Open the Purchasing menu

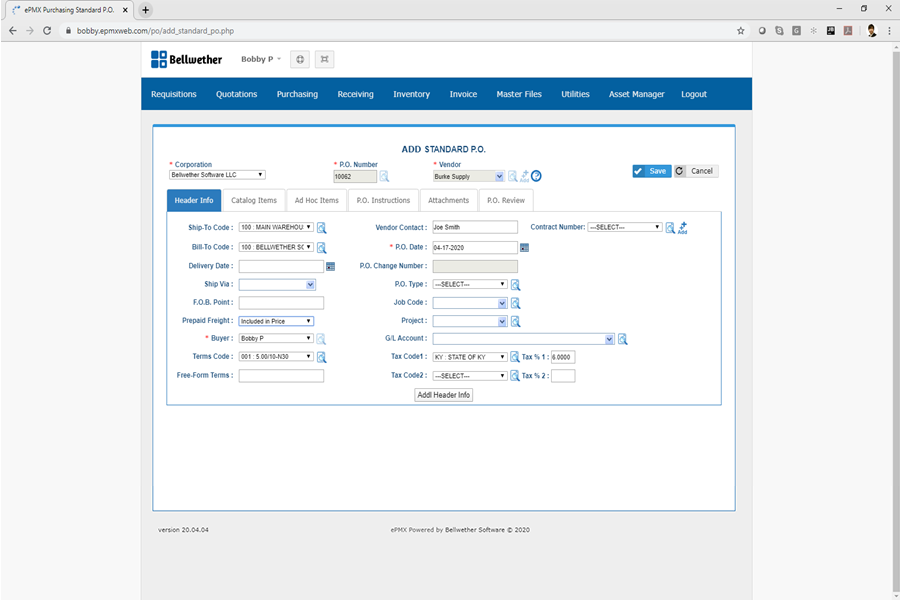[297, 94]
